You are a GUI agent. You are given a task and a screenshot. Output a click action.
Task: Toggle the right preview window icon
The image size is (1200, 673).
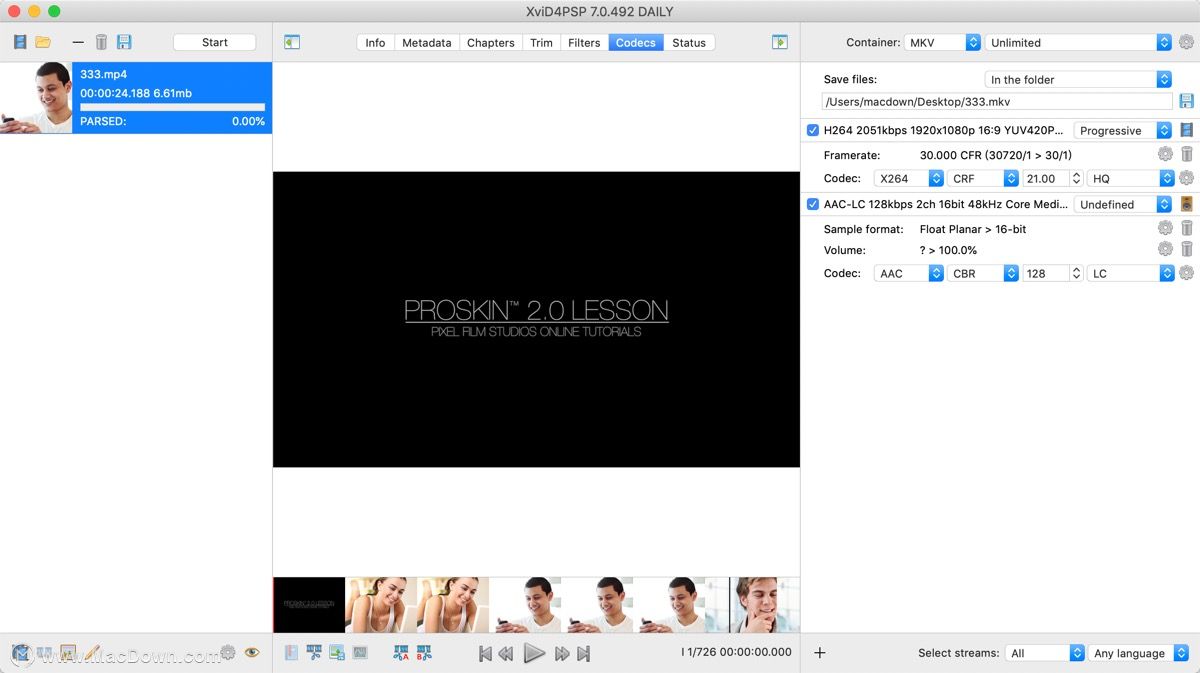point(780,42)
